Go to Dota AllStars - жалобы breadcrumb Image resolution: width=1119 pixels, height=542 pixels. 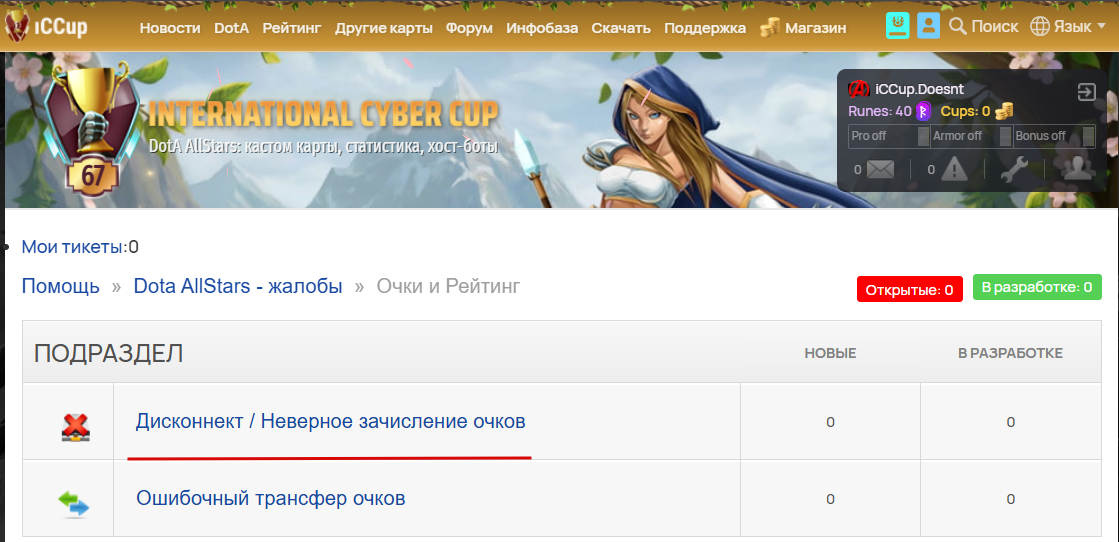[238, 287]
